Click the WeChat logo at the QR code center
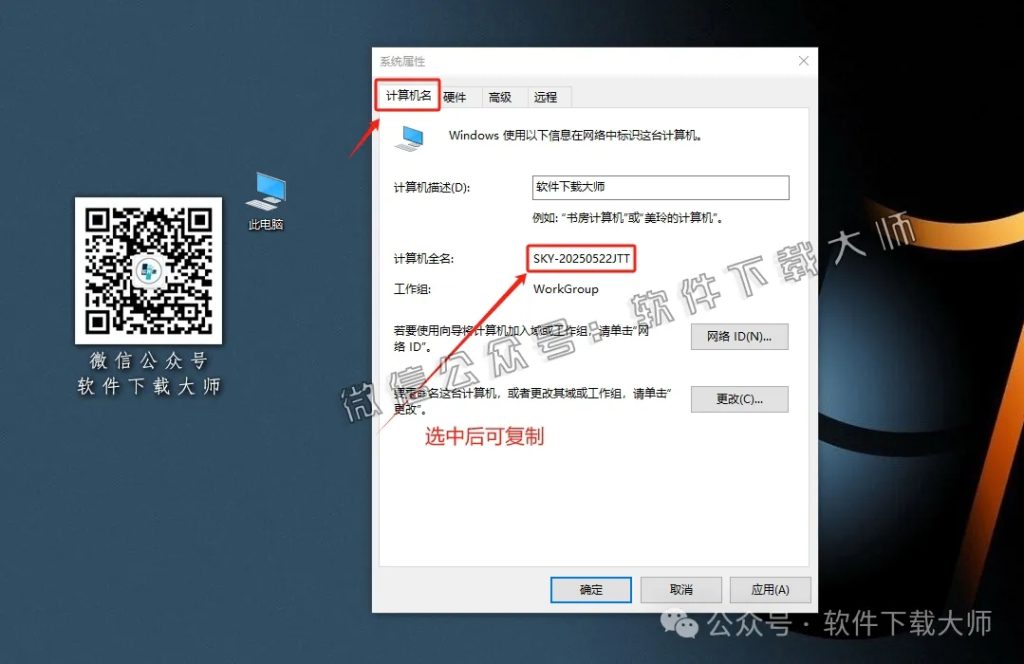The width and height of the screenshot is (1024, 664). point(148,271)
